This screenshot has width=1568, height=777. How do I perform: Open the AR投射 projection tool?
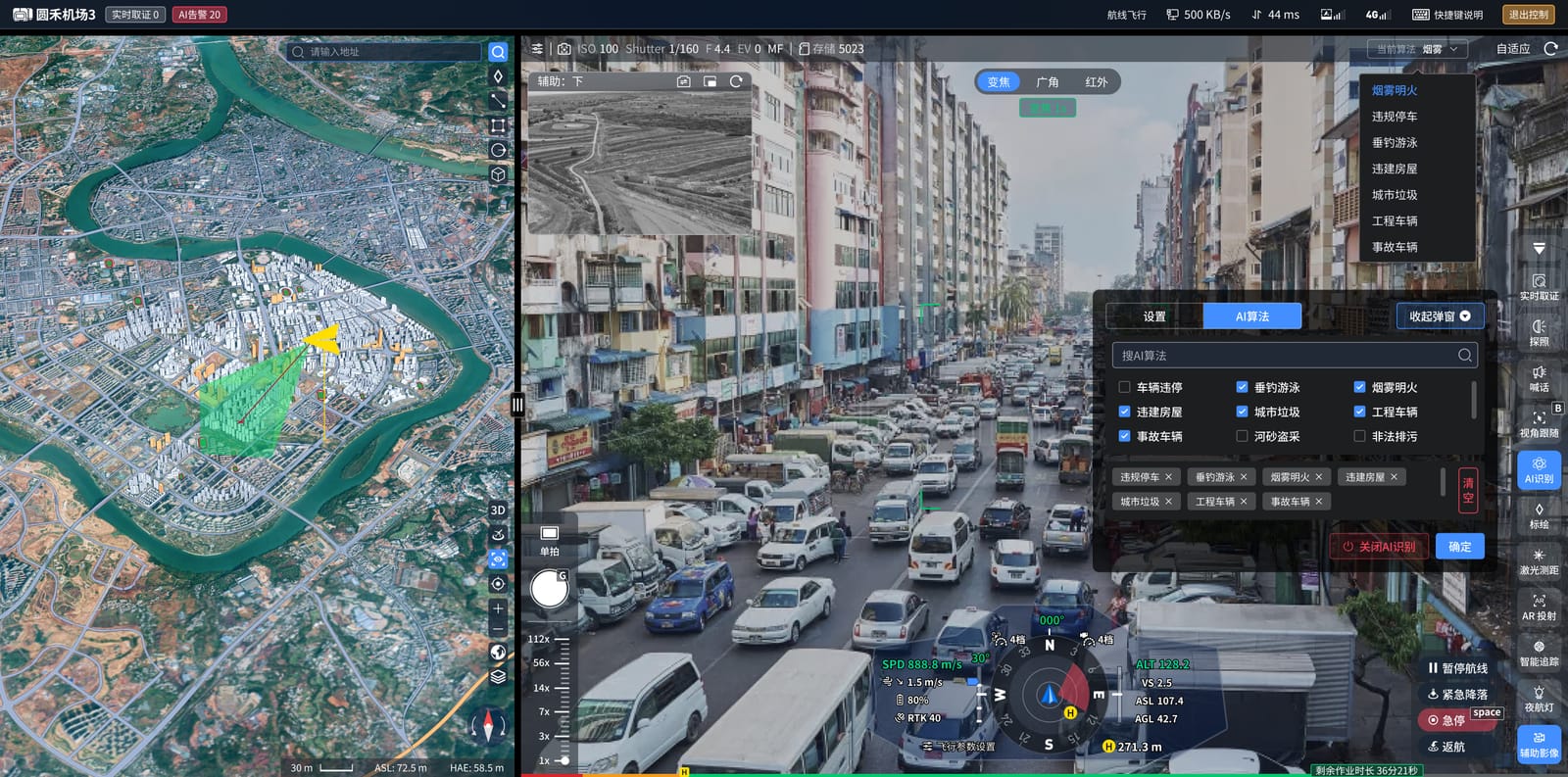click(1539, 607)
